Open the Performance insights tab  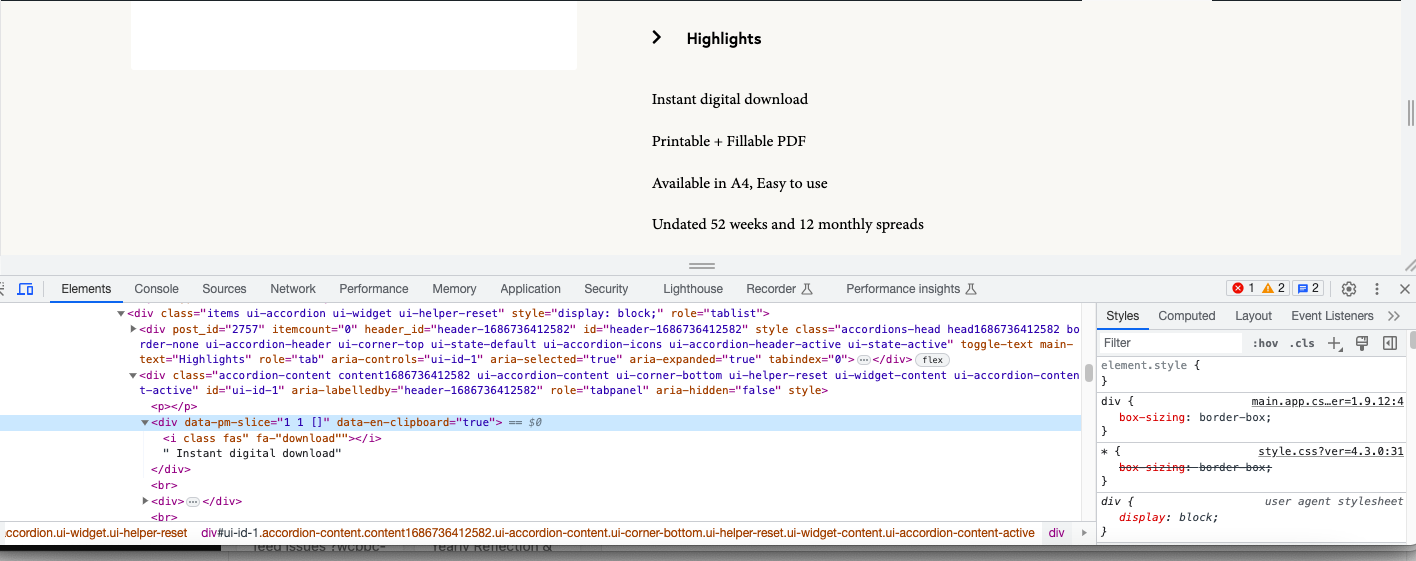[910, 289]
